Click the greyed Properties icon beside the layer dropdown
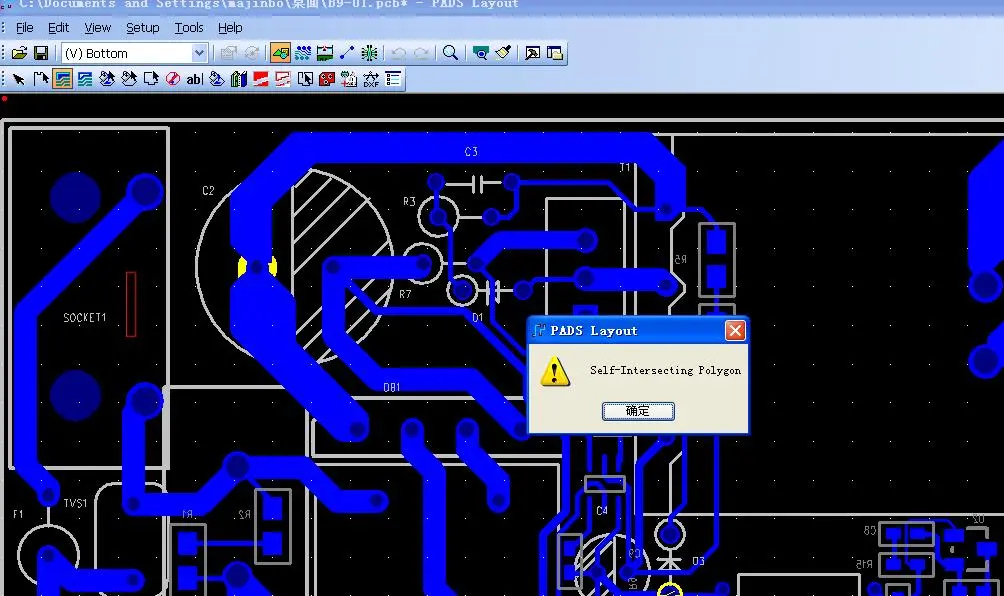1004x596 pixels. [228, 53]
